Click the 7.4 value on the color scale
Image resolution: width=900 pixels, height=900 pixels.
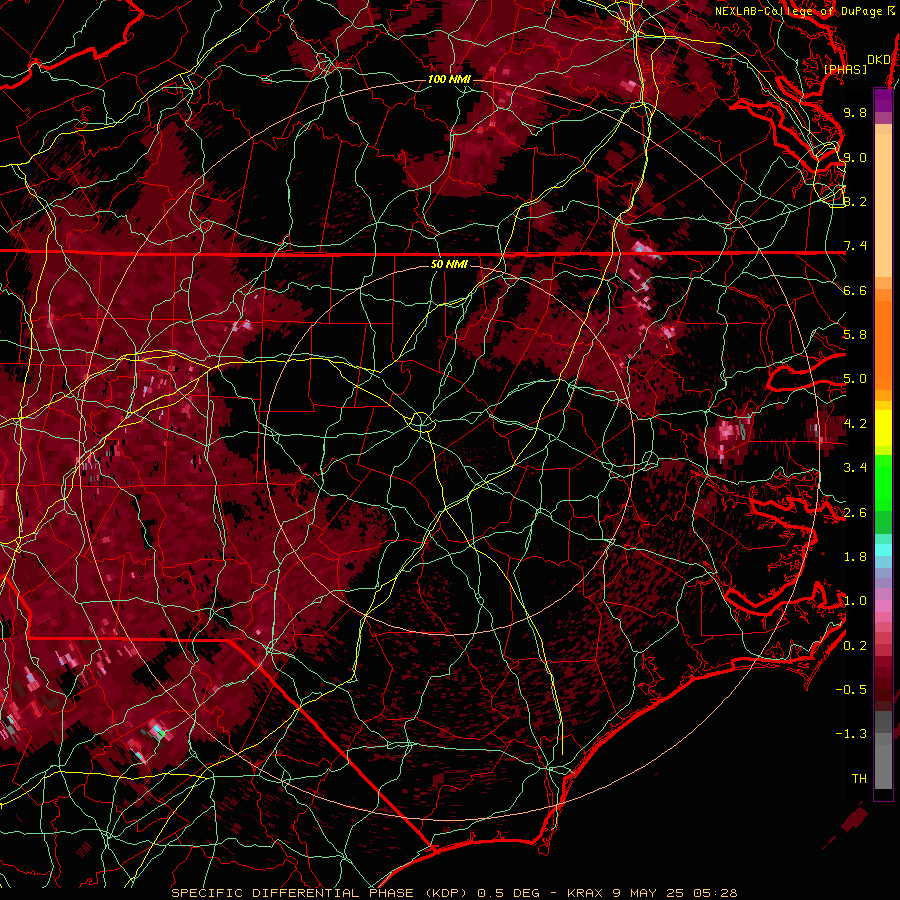coord(855,246)
